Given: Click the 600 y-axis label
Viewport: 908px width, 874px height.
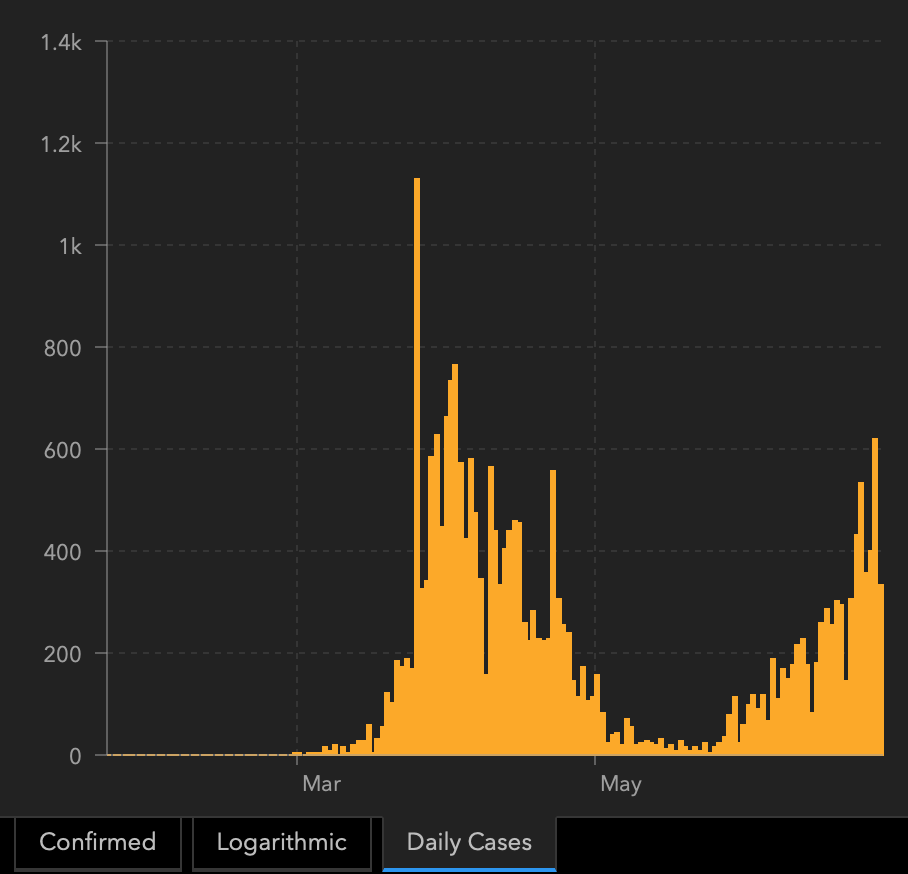Looking at the screenshot, I should coord(63,450).
